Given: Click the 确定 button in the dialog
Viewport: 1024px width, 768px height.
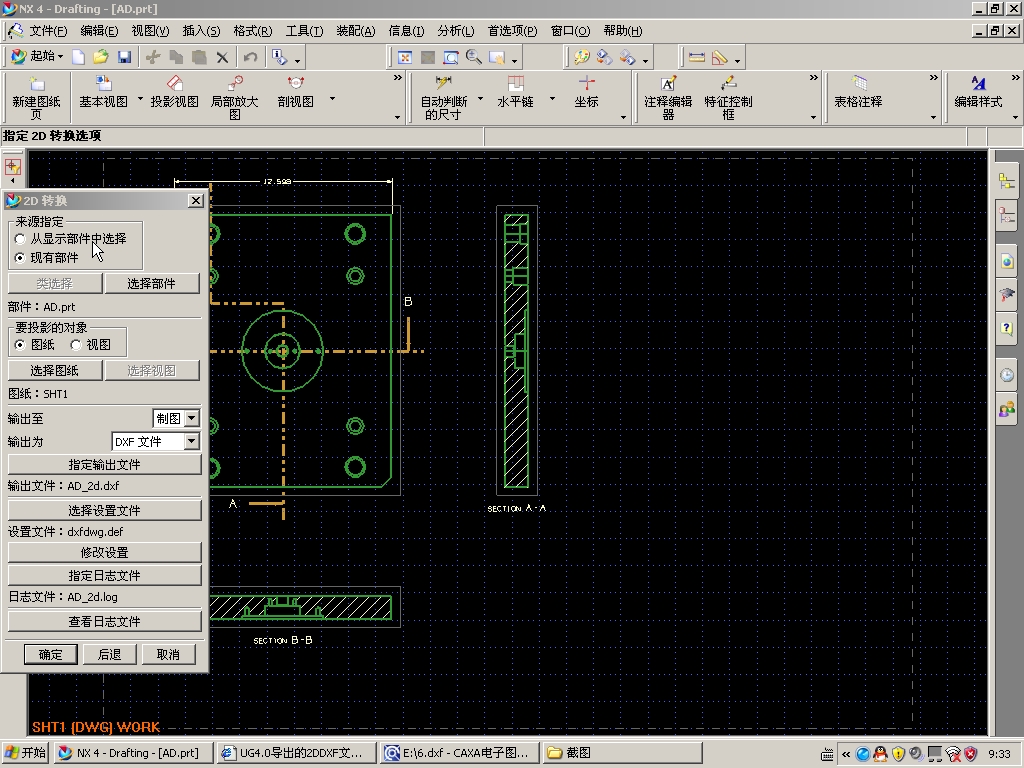Looking at the screenshot, I should (50, 654).
